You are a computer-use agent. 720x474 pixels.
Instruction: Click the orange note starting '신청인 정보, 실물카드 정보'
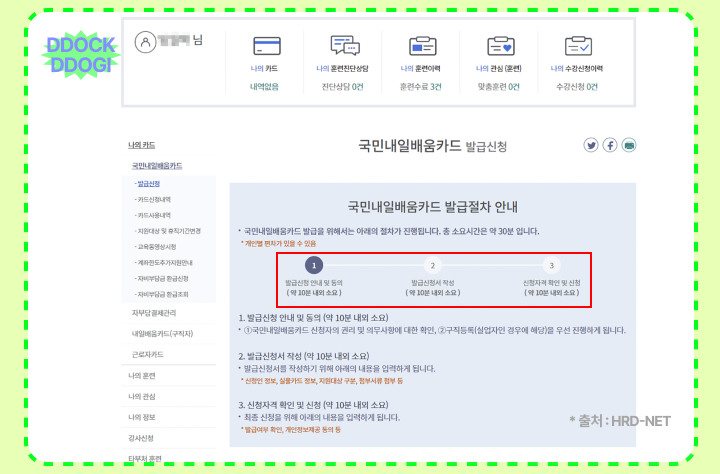pos(321,381)
